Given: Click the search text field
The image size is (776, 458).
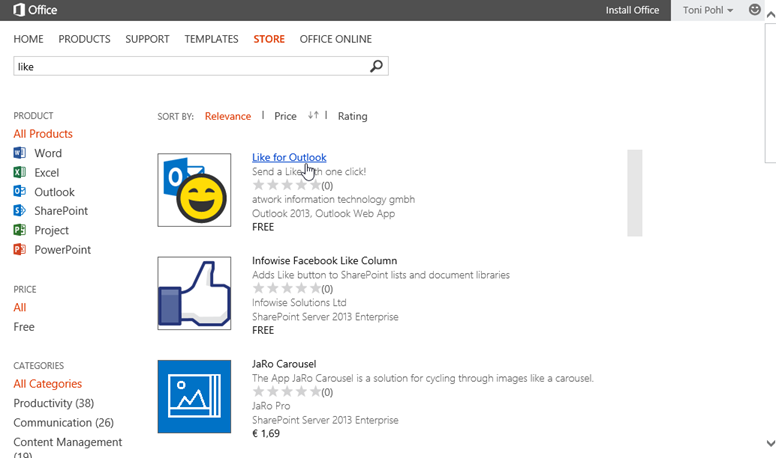Looking at the screenshot, I should [x=190, y=67].
